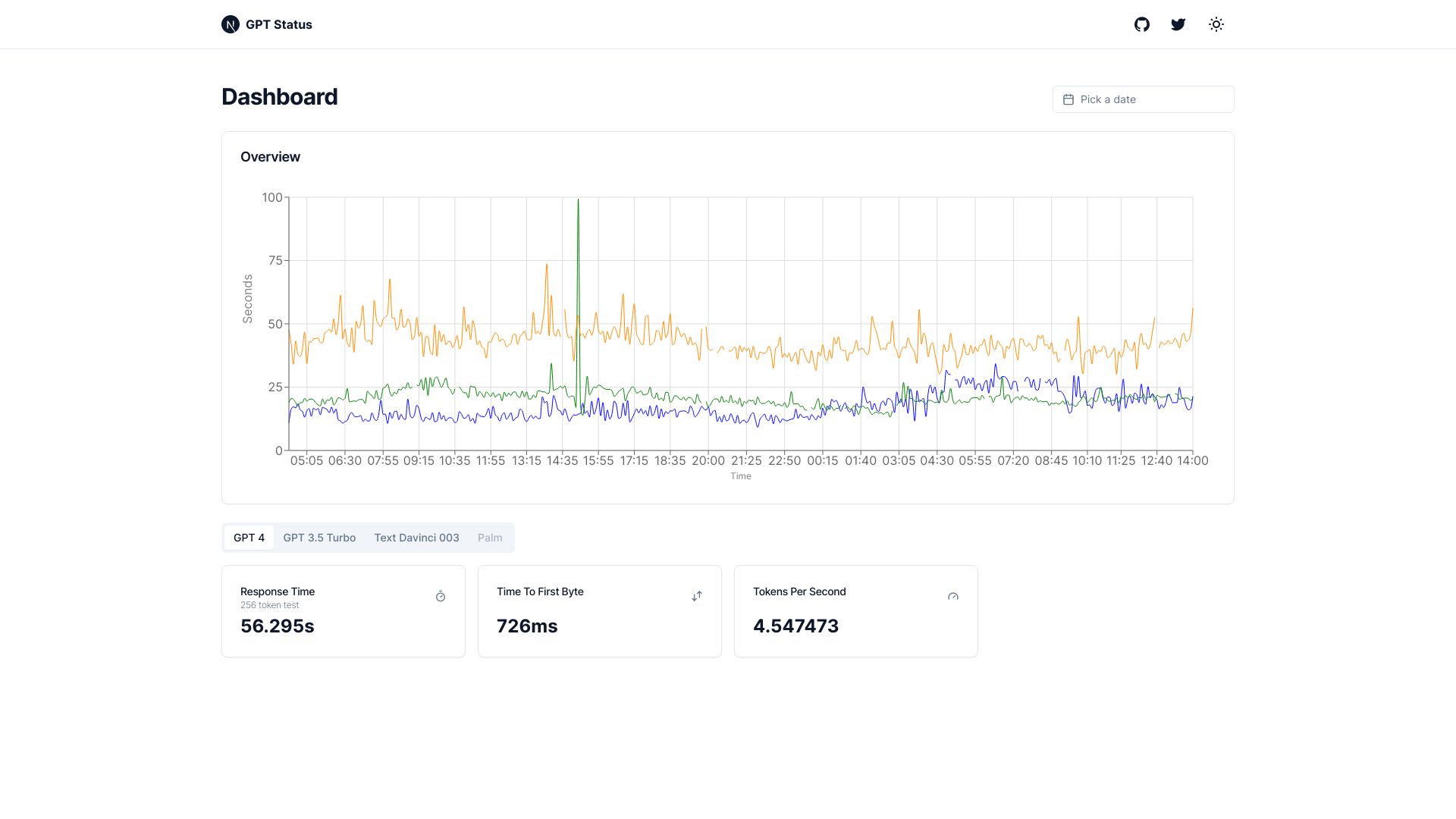1456x819 pixels.
Task: Open the Twitter icon in header
Action: coord(1178,24)
